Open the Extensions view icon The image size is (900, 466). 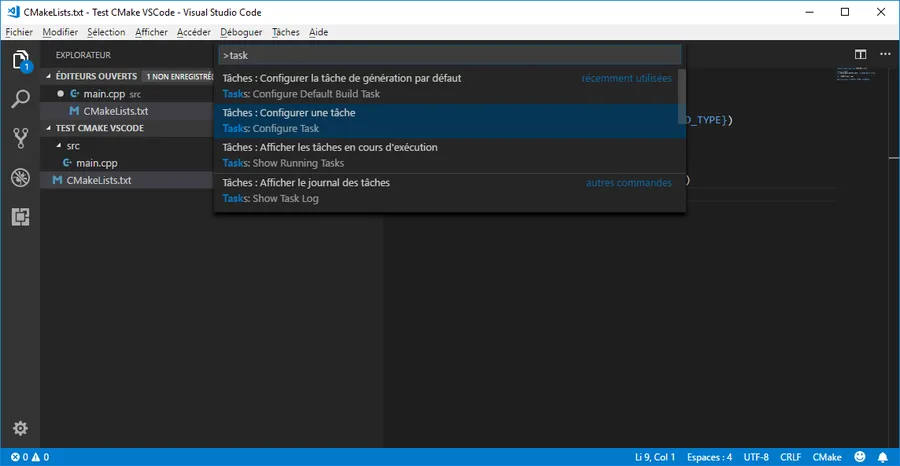coord(20,217)
